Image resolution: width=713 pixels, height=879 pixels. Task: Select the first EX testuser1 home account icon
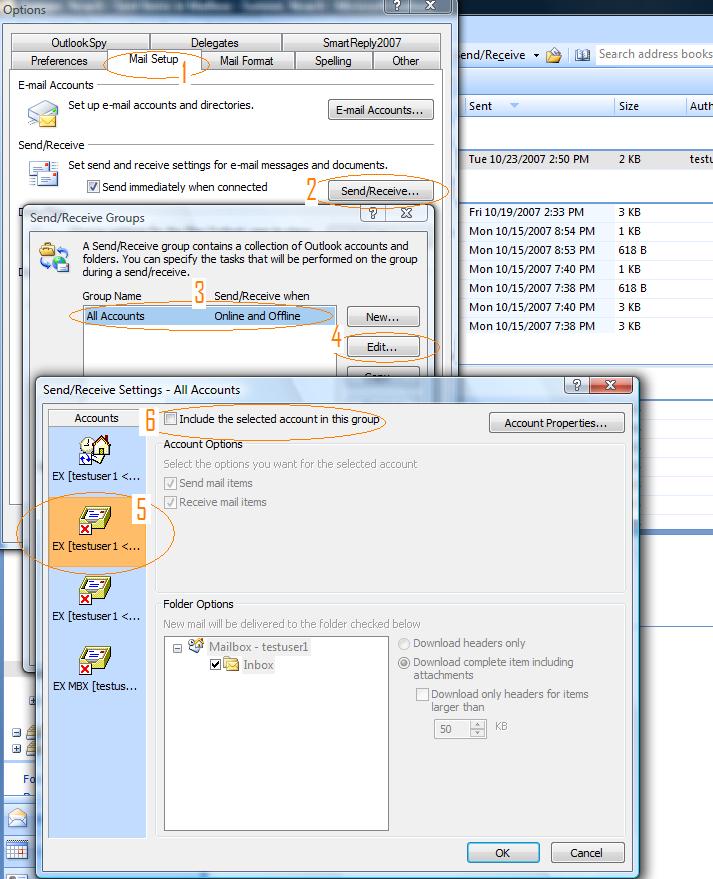[95, 450]
